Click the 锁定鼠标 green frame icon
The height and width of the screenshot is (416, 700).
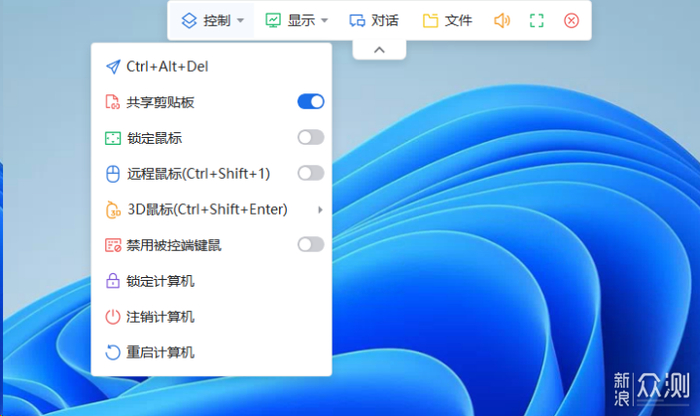pyautogui.click(x=112, y=138)
